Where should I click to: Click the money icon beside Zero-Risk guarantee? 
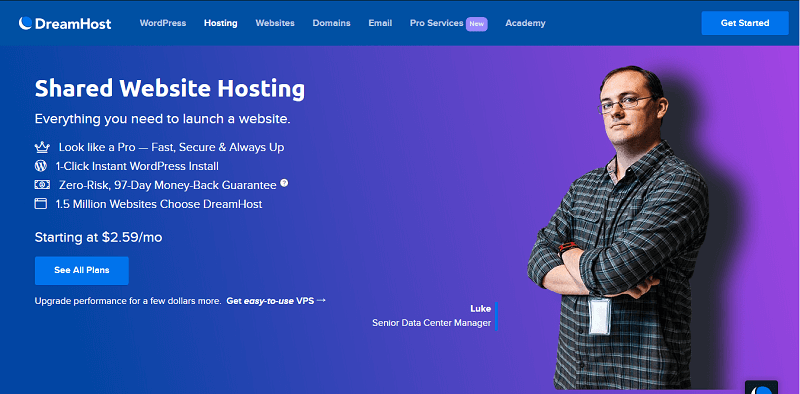(42, 184)
